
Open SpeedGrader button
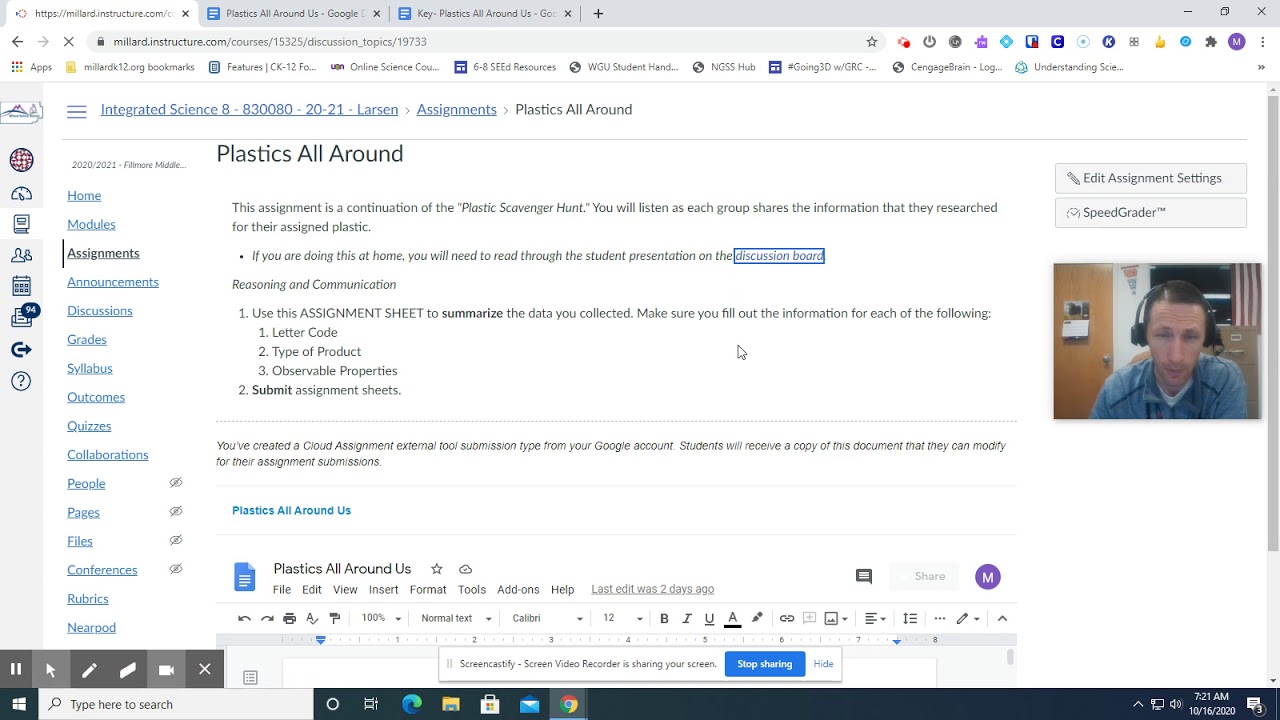[1151, 212]
